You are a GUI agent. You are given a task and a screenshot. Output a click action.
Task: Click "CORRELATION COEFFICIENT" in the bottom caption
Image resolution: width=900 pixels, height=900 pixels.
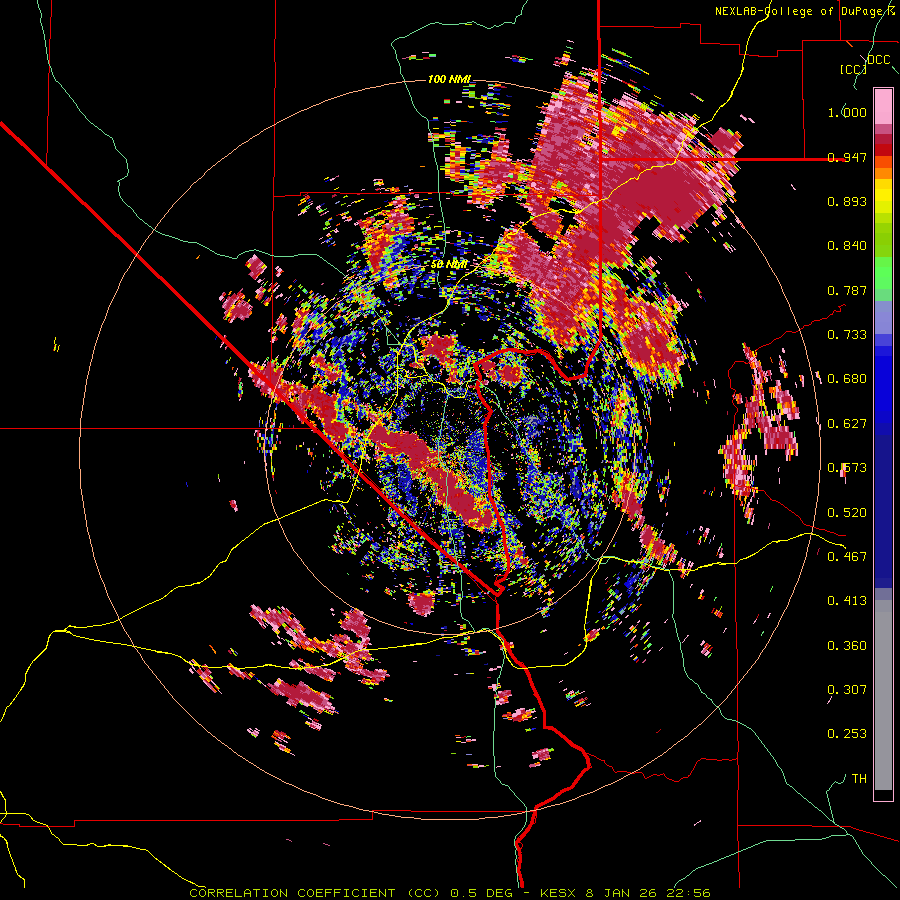coord(292,893)
